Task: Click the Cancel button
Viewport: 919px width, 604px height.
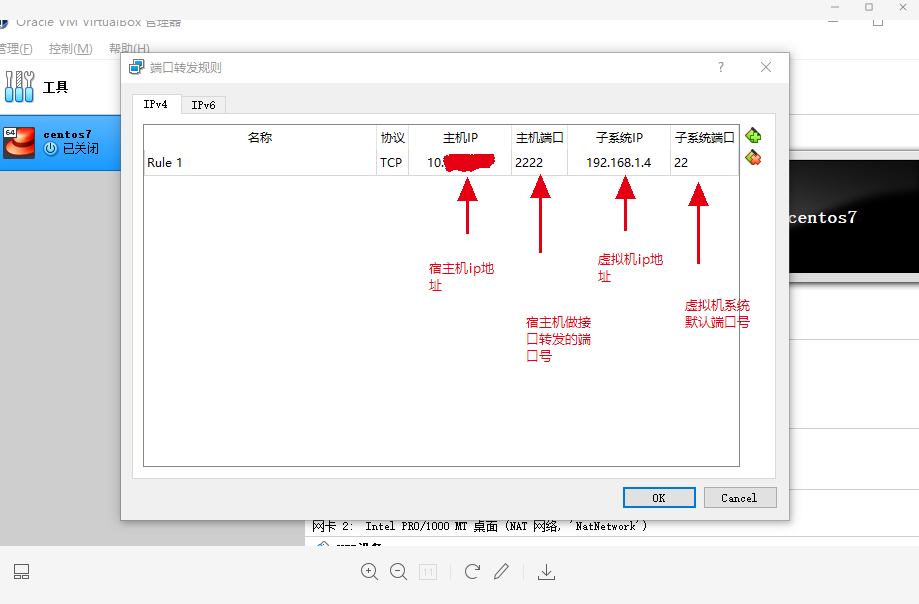Action: [x=739, y=497]
